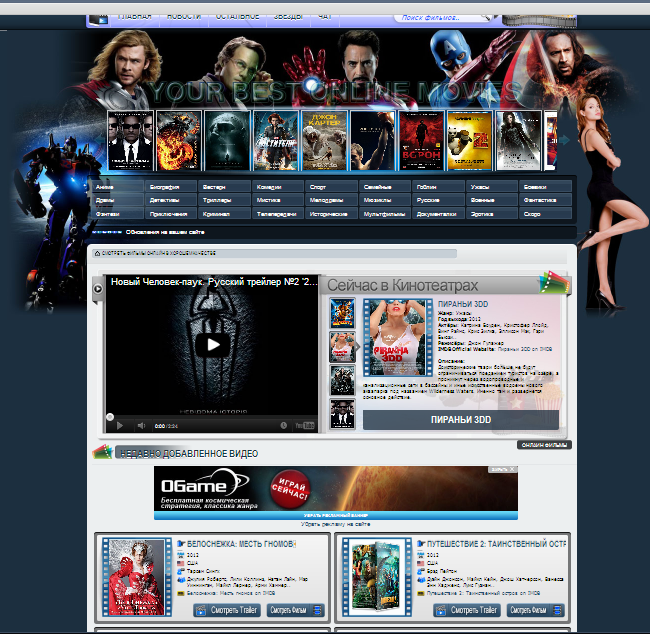Click film icon on Путешествие 2 Смотреть Фильм button
Viewport: 650px width, 634px height.
pyautogui.click(x=558, y=610)
